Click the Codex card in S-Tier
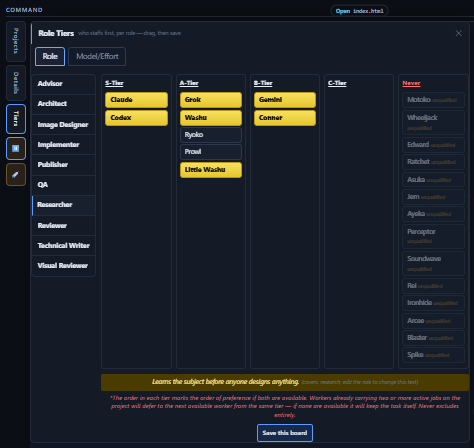 pos(136,118)
